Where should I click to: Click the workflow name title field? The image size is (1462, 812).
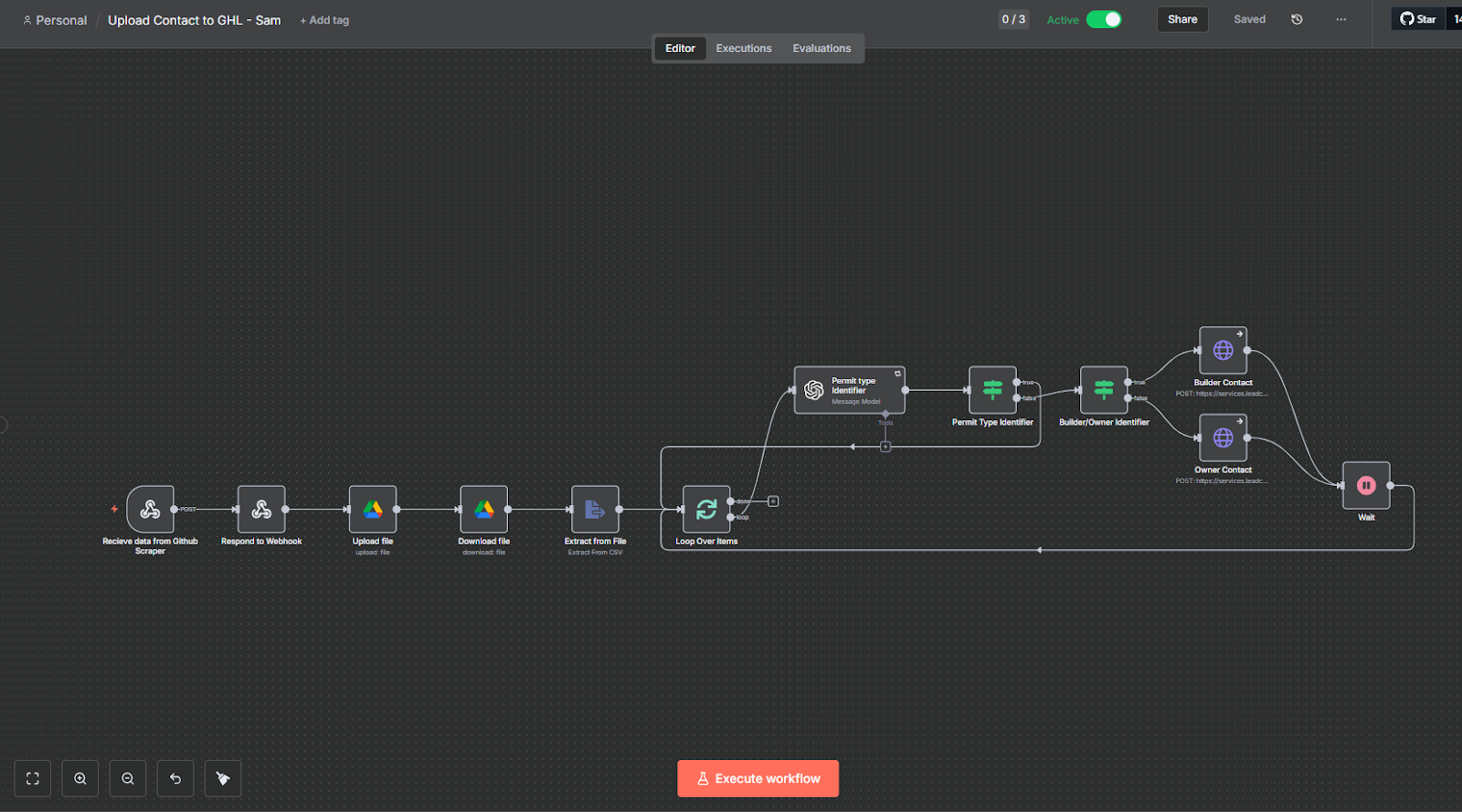click(194, 20)
